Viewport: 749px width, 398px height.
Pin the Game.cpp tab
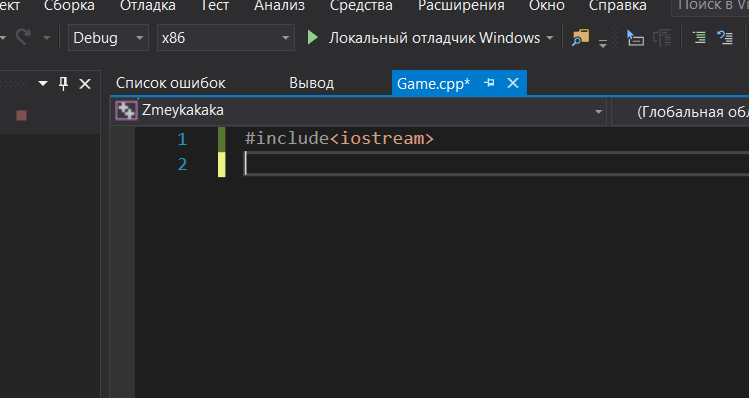489,83
